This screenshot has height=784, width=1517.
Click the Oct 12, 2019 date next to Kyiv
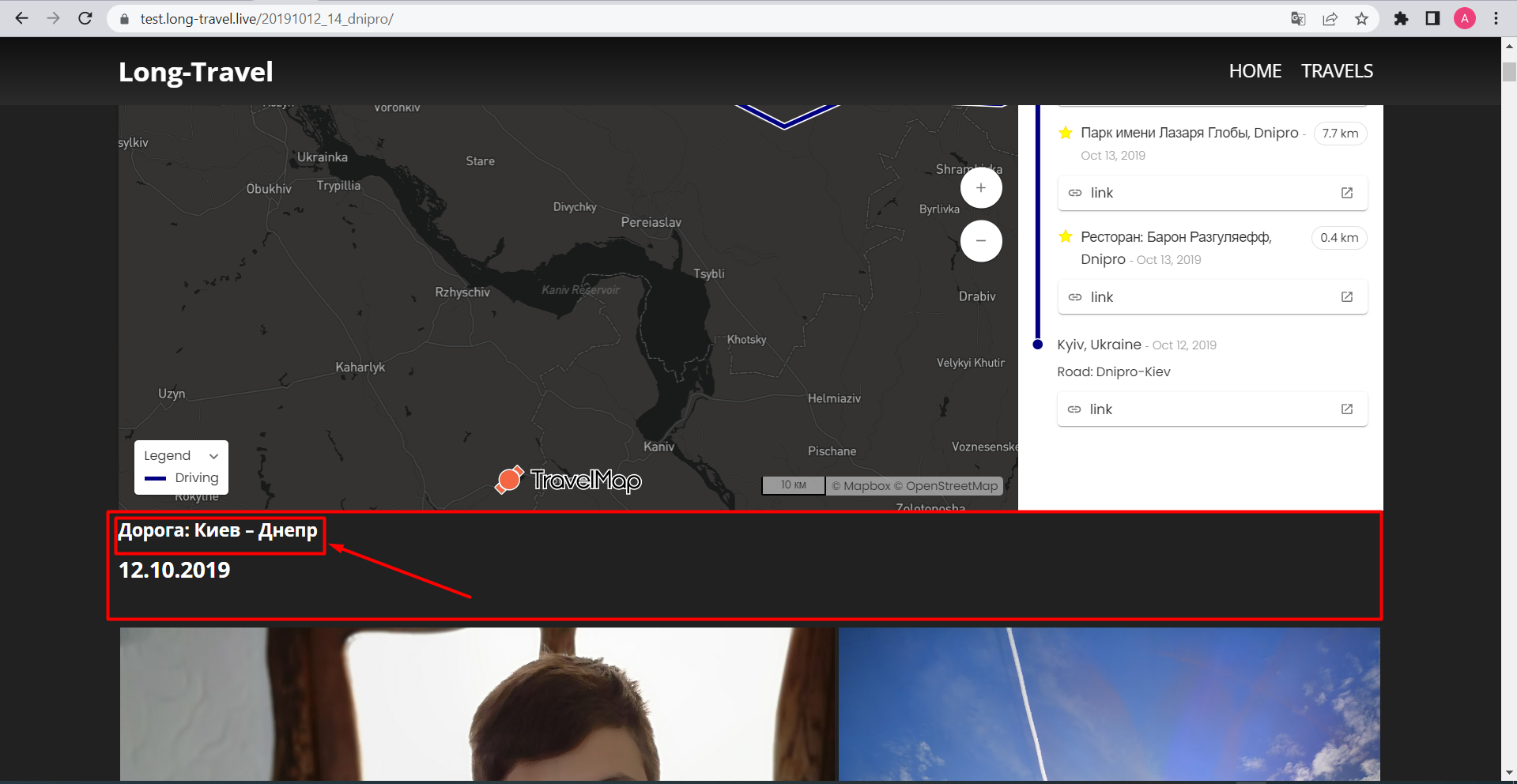tap(1184, 345)
